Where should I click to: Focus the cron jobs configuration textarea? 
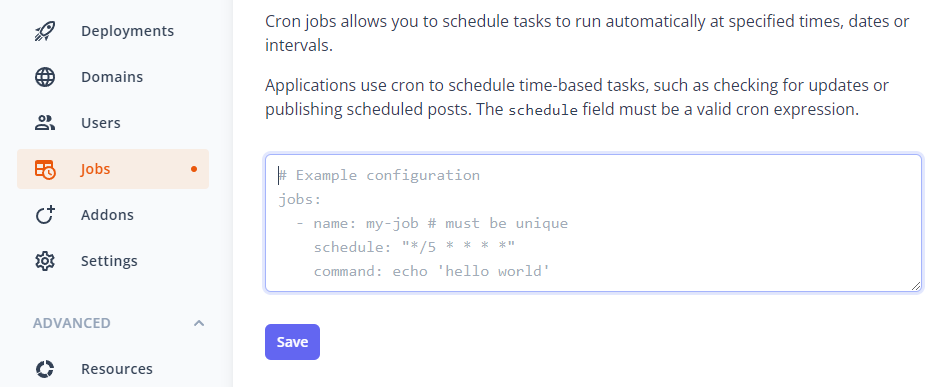pyautogui.click(x=593, y=223)
